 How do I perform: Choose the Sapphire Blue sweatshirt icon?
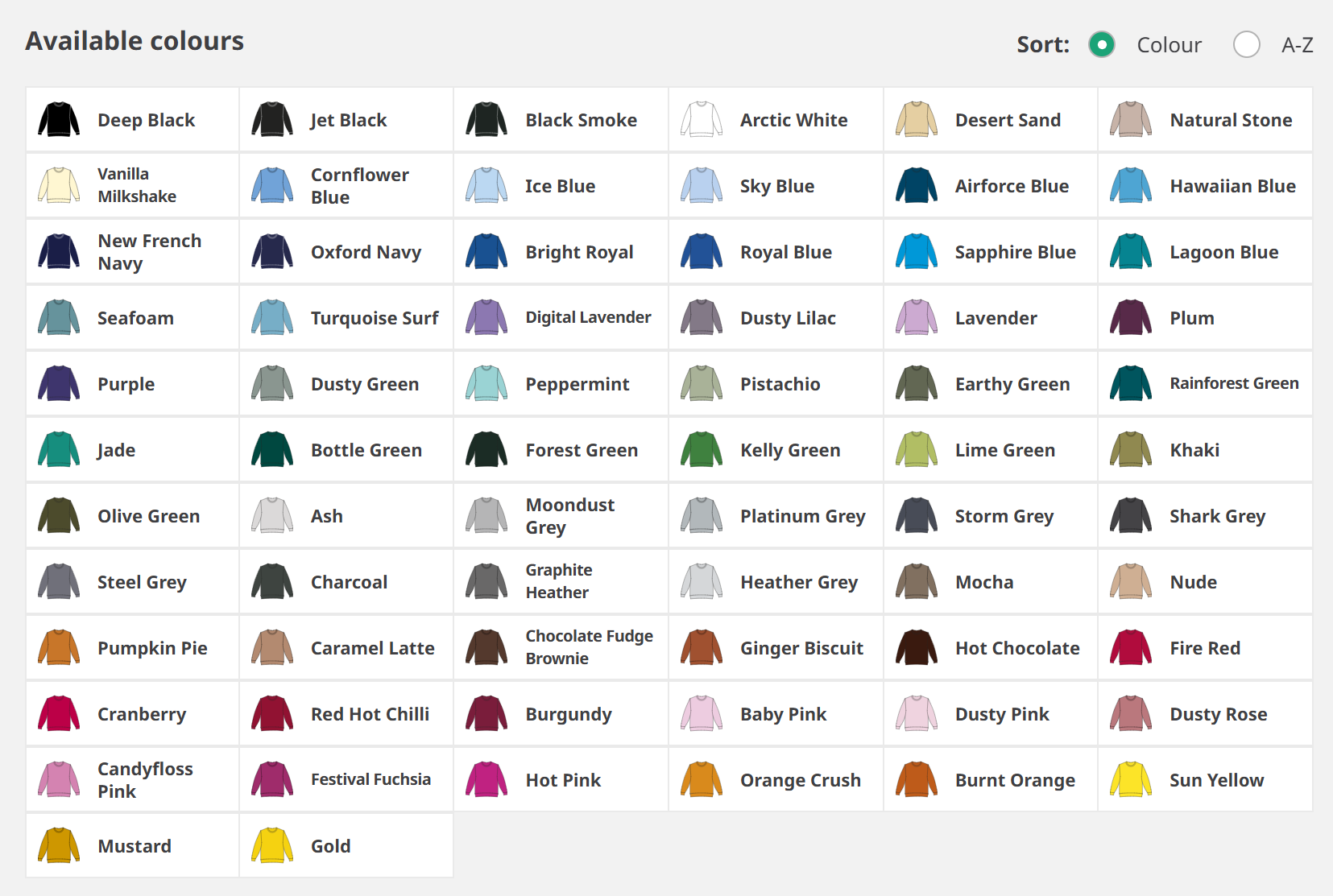916,252
